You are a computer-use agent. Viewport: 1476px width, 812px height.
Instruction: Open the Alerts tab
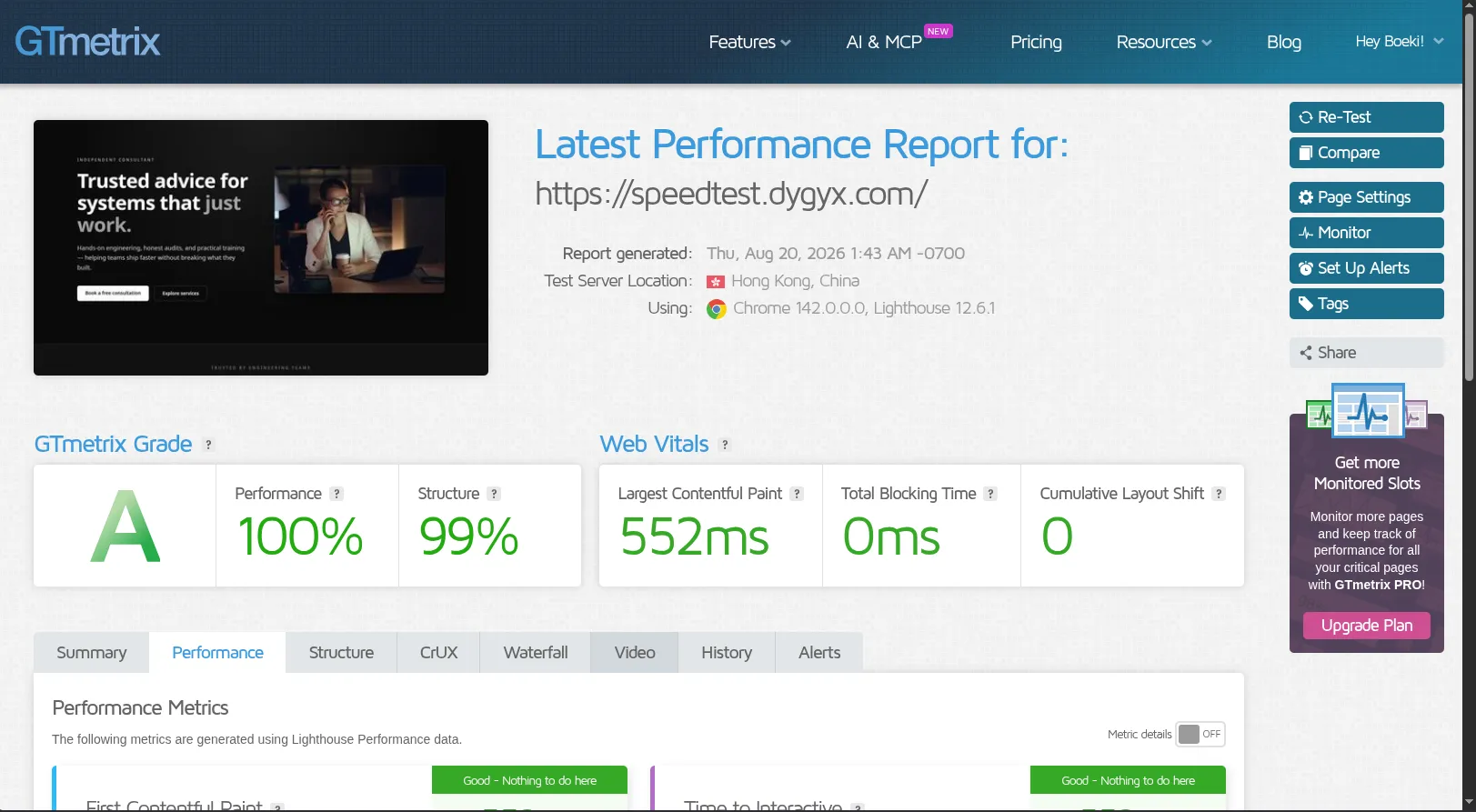click(819, 653)
